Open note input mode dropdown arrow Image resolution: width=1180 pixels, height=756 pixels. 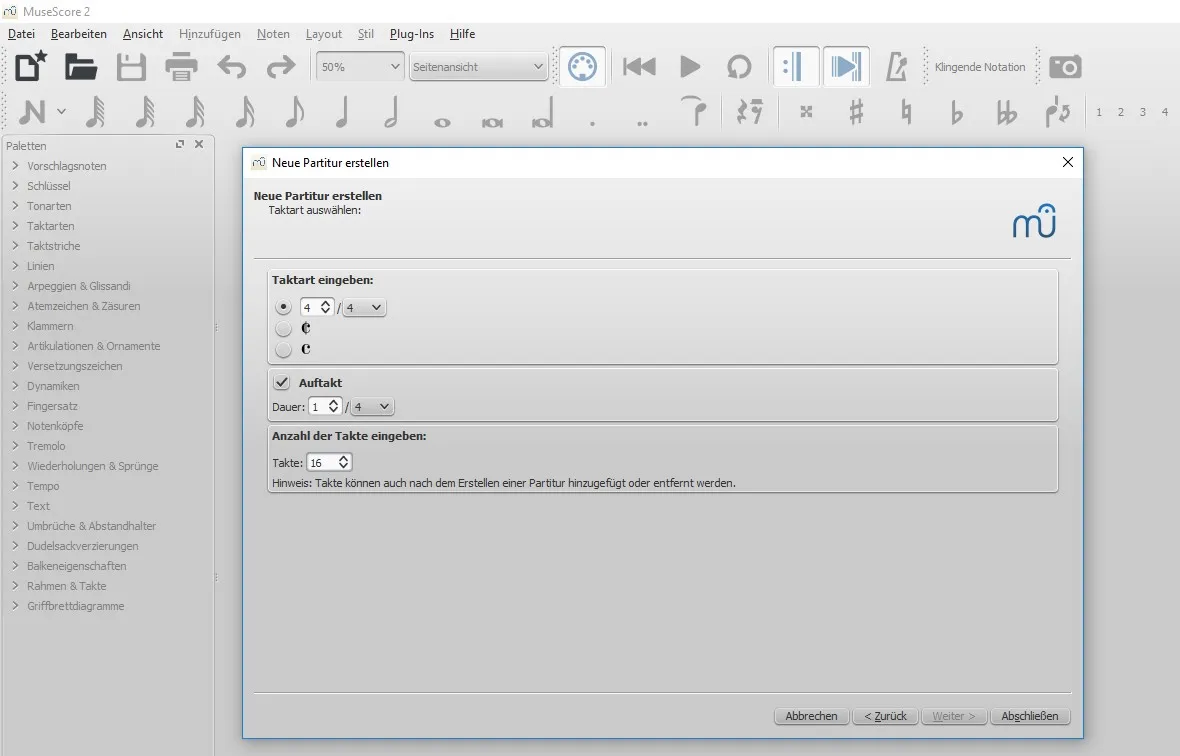[x=62, y=111]
